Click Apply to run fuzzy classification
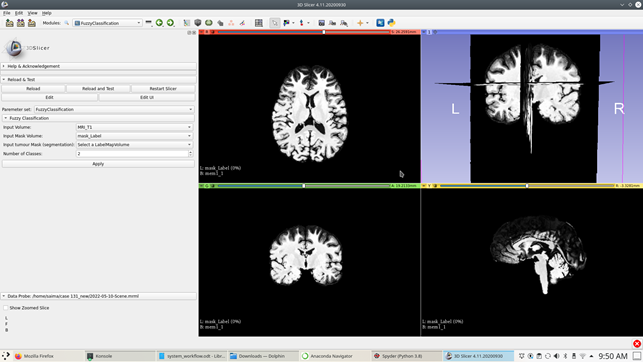The width and height of the screenshot is (643, 362). click(x=98, y=164)
